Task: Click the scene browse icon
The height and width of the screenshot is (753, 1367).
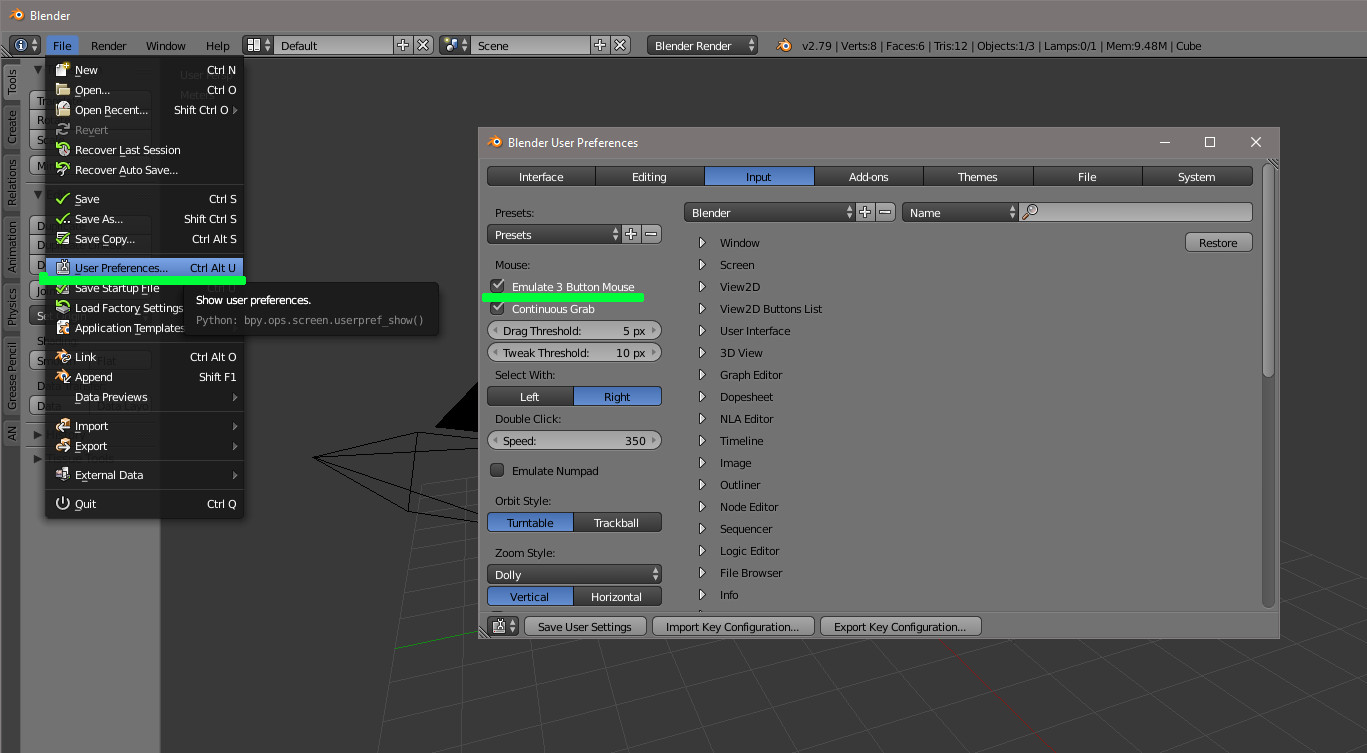Action: point(455,46)
